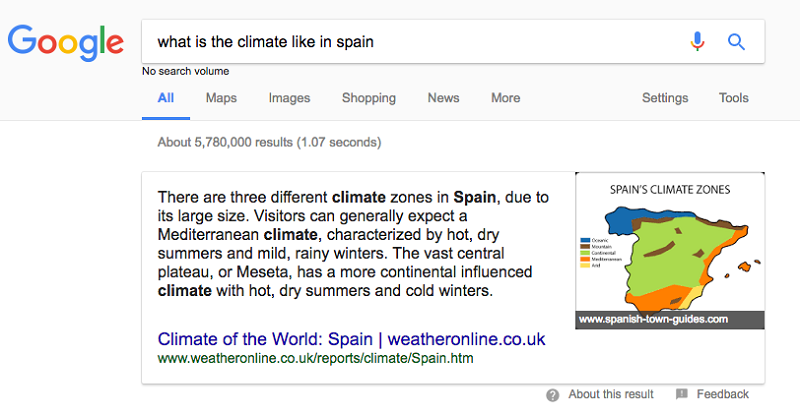Click the question mark help icon
The image size is (800, 415).
coord(553,395)
